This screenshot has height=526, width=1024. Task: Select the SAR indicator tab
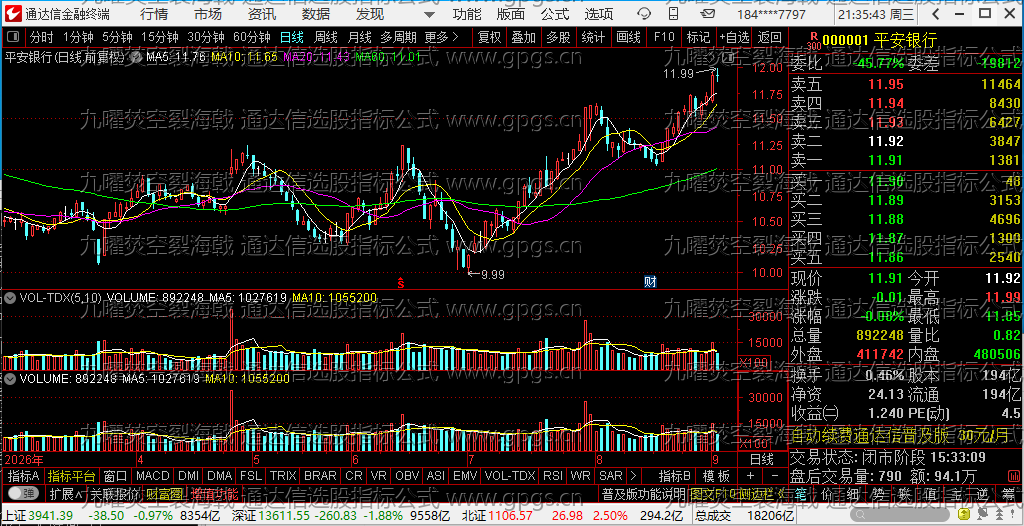(611, 475)
